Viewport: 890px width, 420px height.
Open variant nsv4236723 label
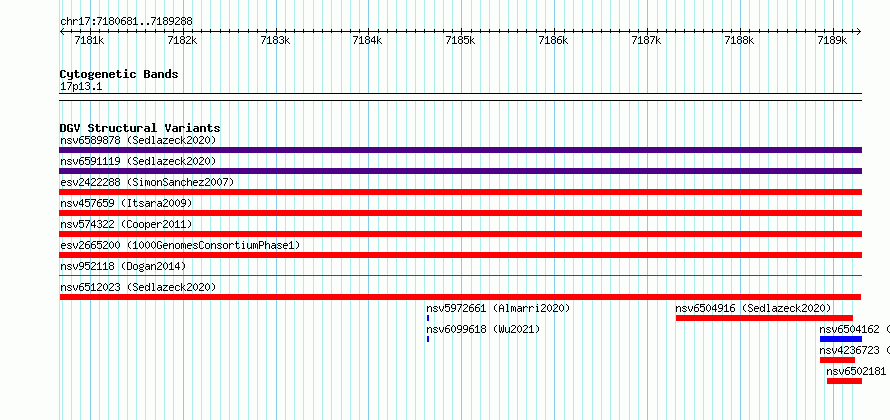[849, 350]
